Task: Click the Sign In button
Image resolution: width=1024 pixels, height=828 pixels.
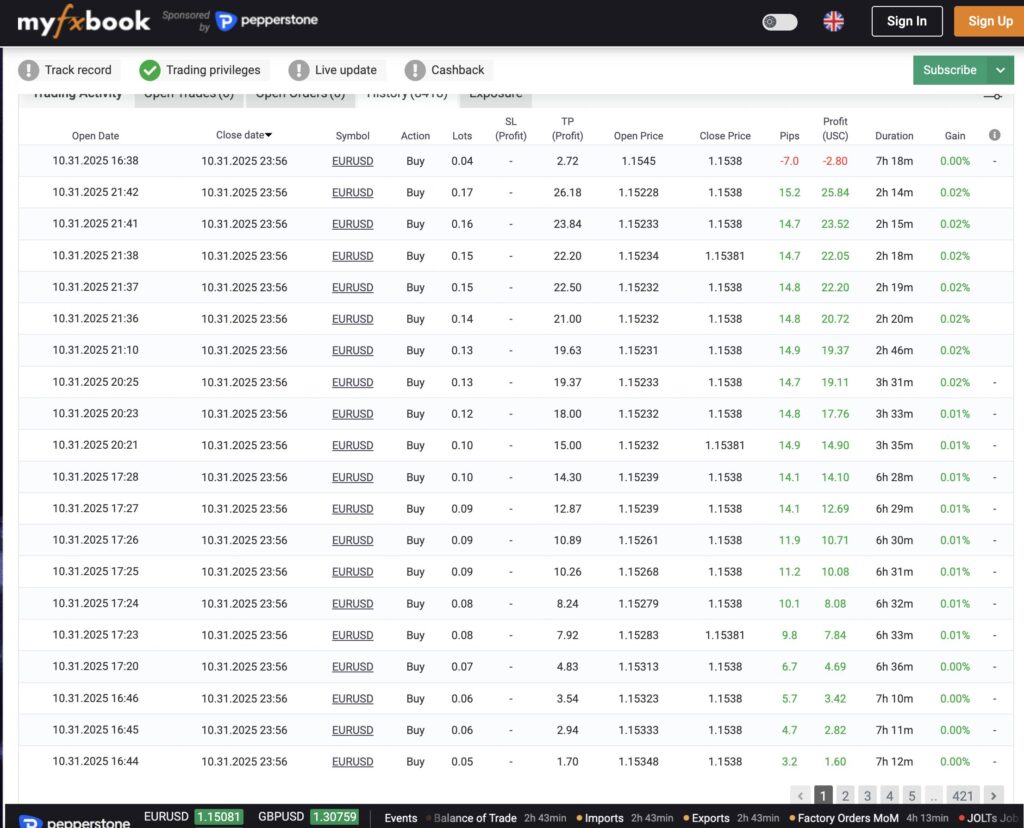Action: pyautogui.click(x=906, y=21)
